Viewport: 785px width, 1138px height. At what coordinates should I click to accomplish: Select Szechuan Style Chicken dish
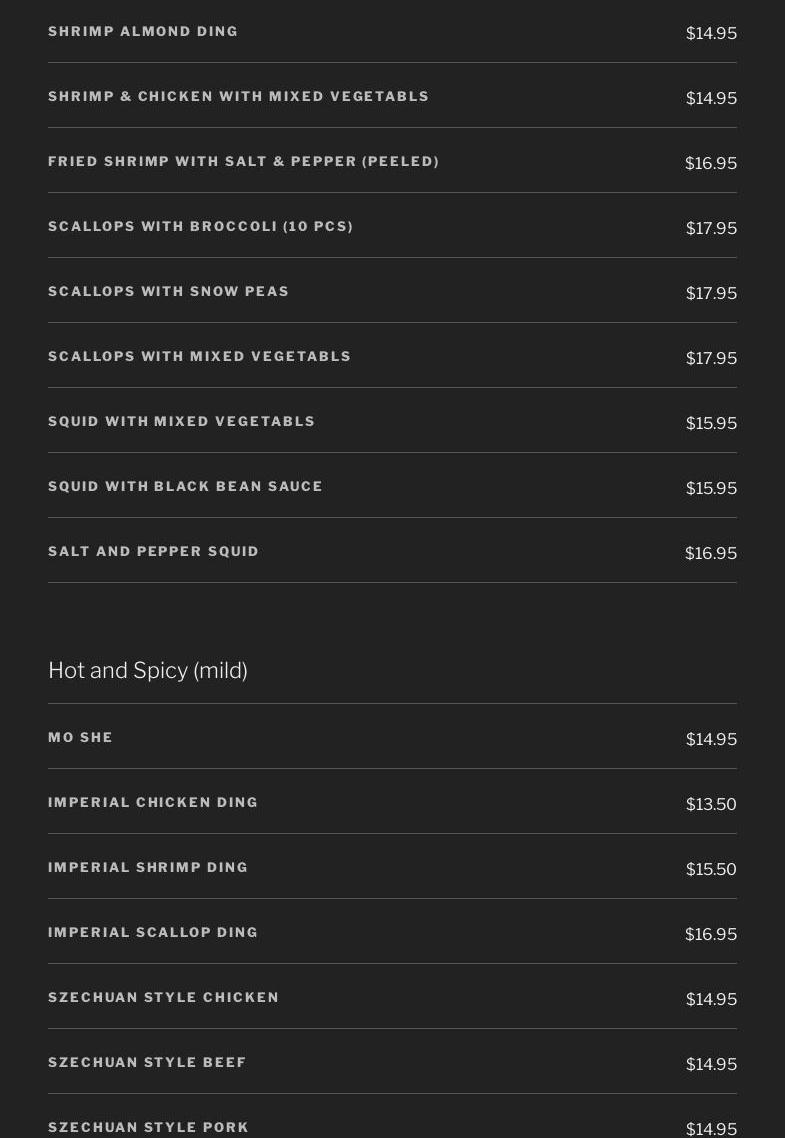[x=163, y=998]
